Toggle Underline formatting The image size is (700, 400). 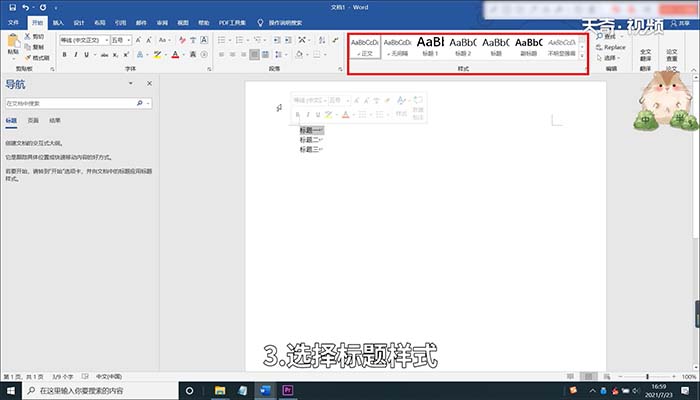(86, 54)
